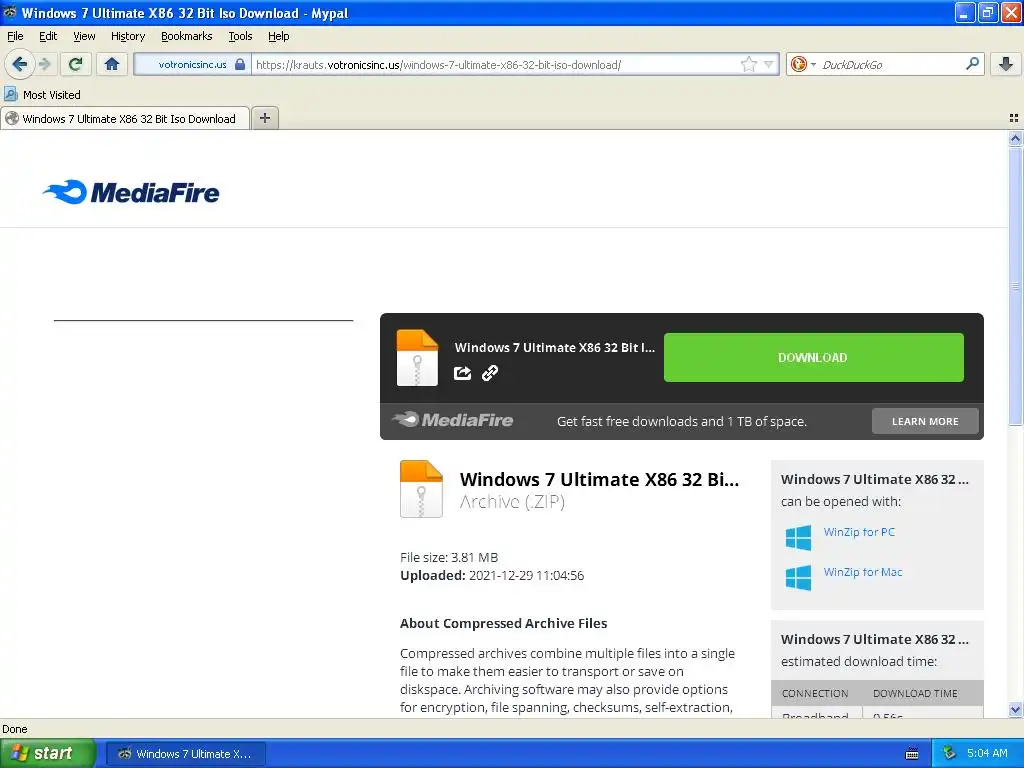Open the History menu
The width and height of the screenshot is (1024, 768).
128,36
